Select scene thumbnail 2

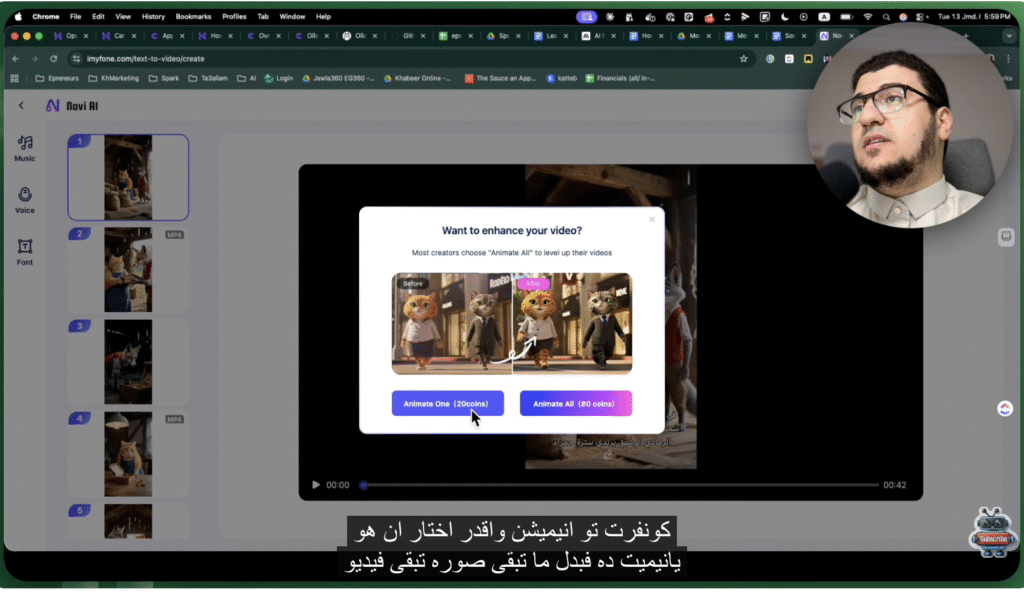pos(128,270)
